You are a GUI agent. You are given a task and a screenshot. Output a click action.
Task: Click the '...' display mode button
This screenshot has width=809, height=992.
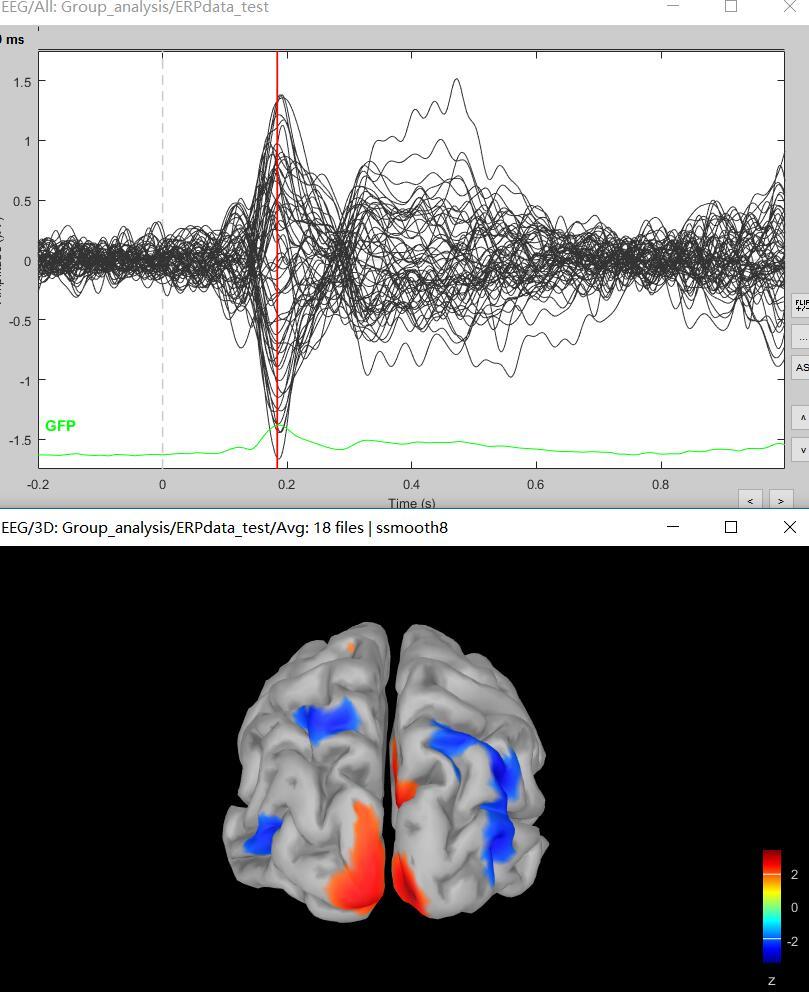pyautogui.click(x=801, y=337)
